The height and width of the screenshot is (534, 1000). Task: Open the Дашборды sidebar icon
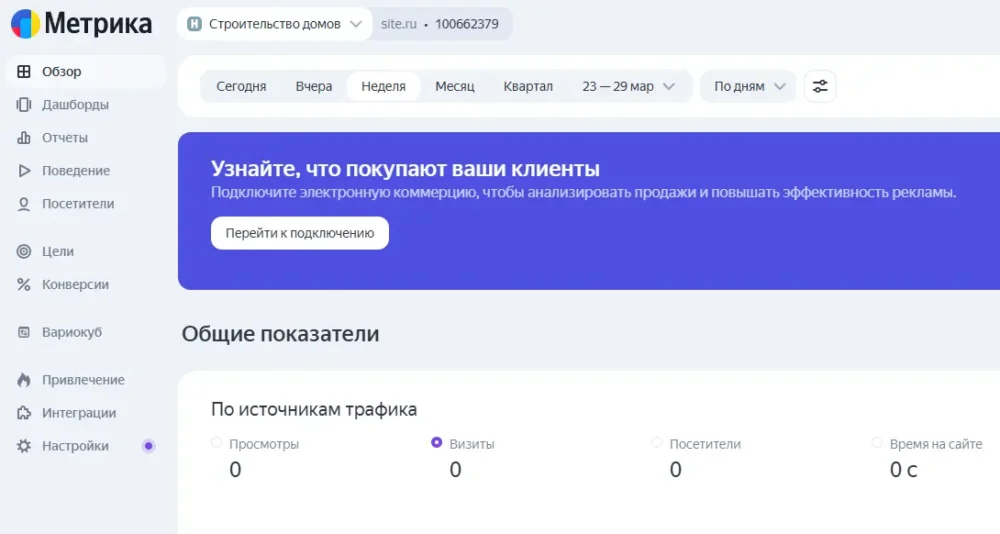coord(24,105)
